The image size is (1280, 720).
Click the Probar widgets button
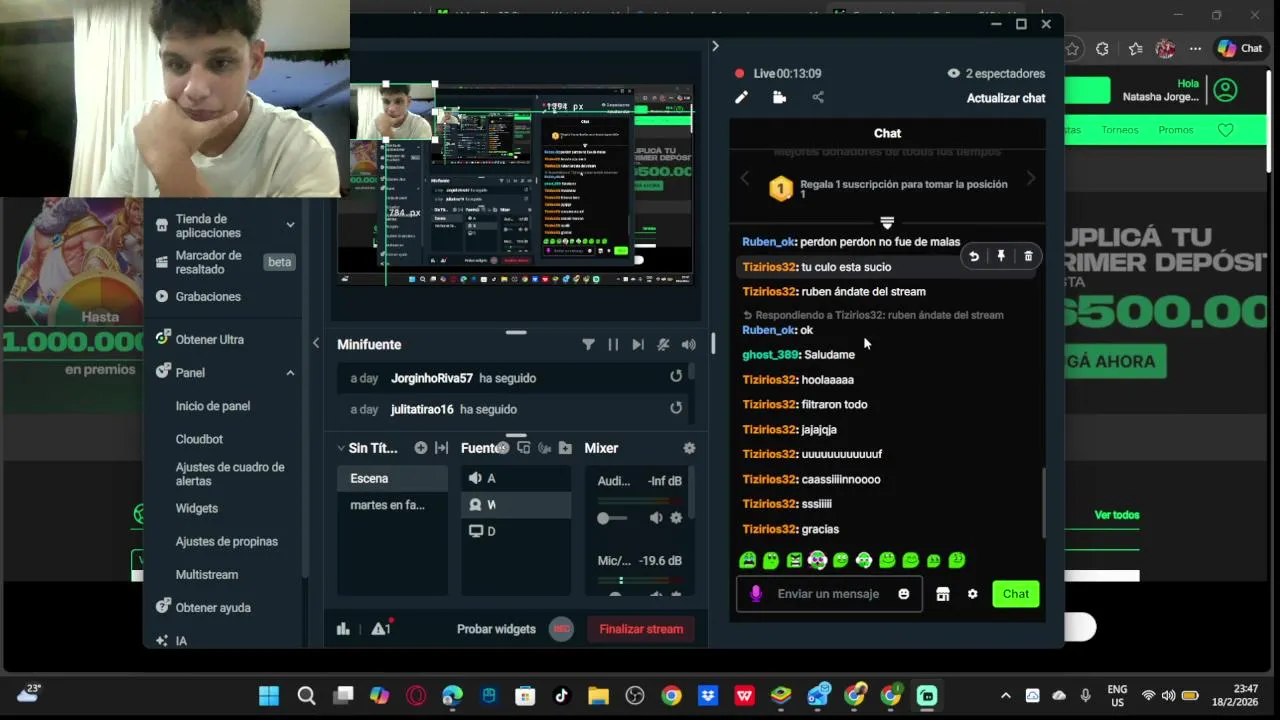pos(496,629)
